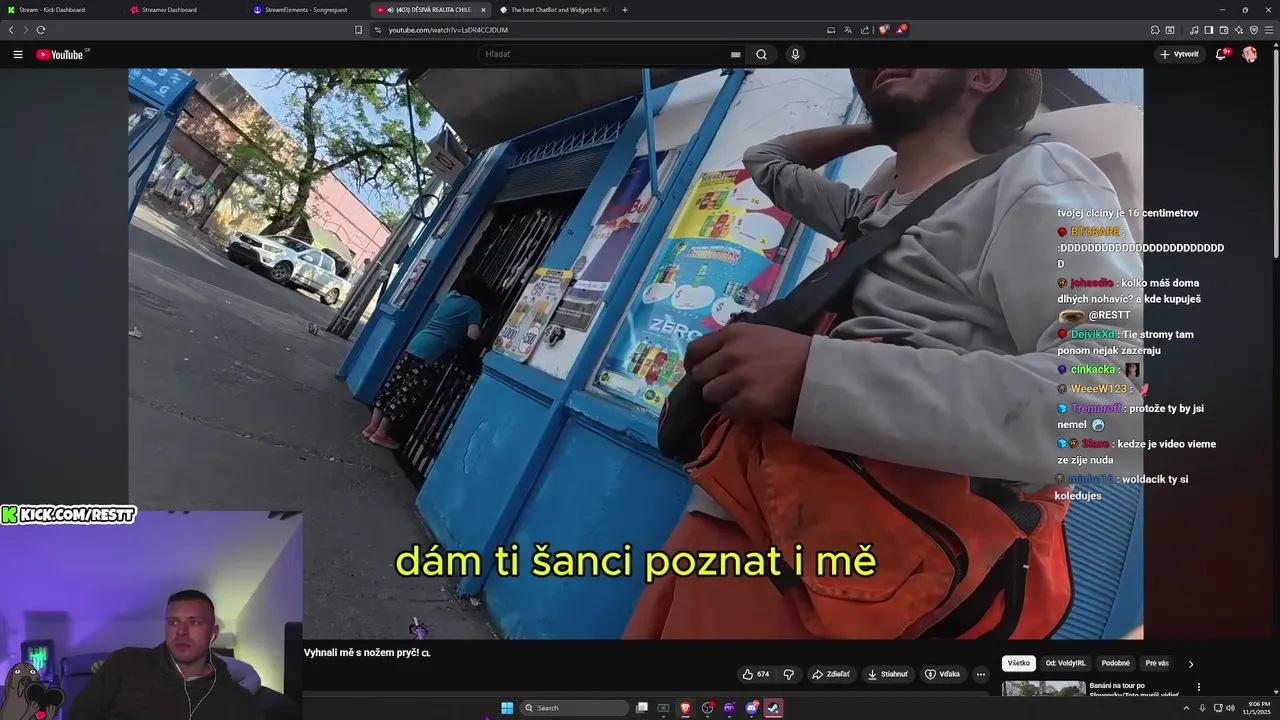Open the playlist music note icon in toolbar
This screenshot has height=720, width=1280.
1194,30
